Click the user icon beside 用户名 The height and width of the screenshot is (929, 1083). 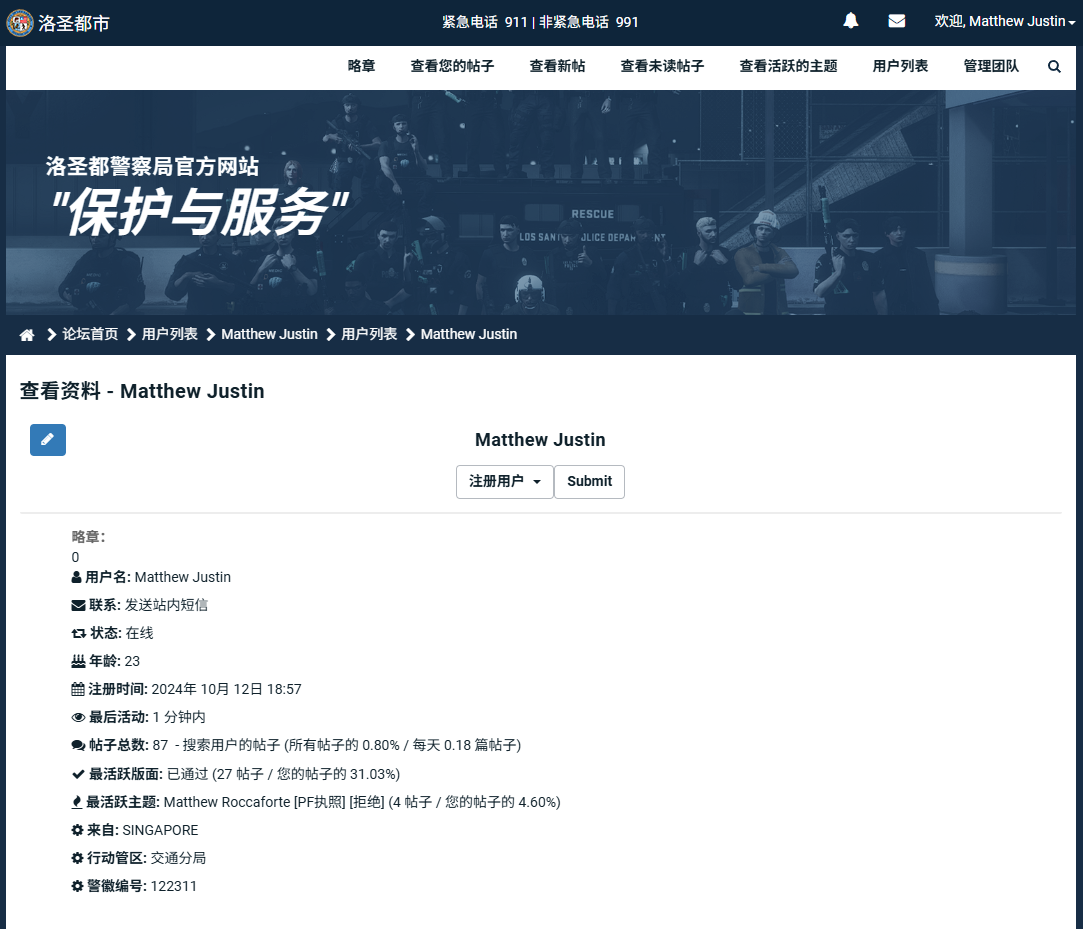point(76,577)
